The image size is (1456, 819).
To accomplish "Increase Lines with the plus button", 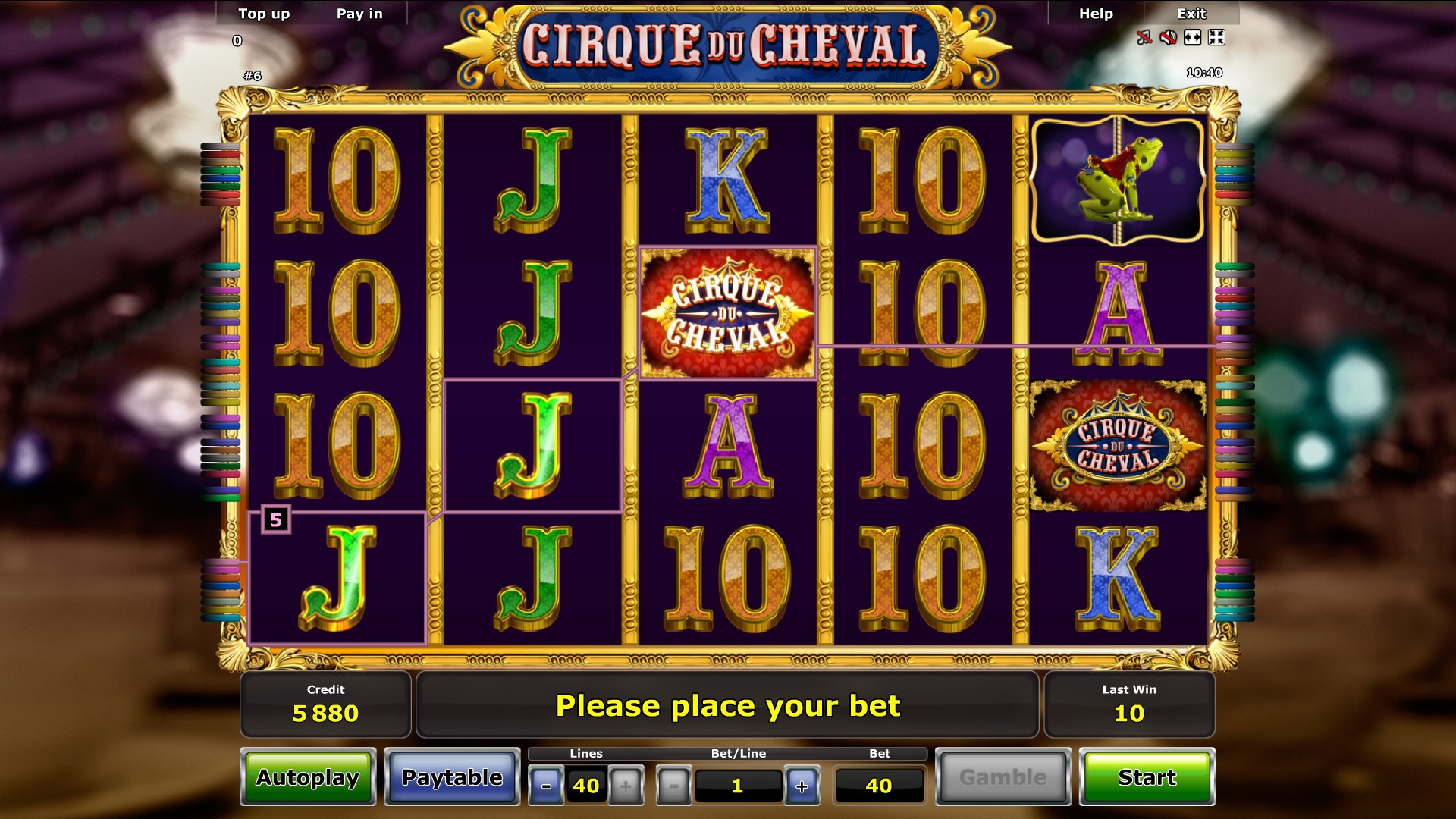I will (626, 786).
